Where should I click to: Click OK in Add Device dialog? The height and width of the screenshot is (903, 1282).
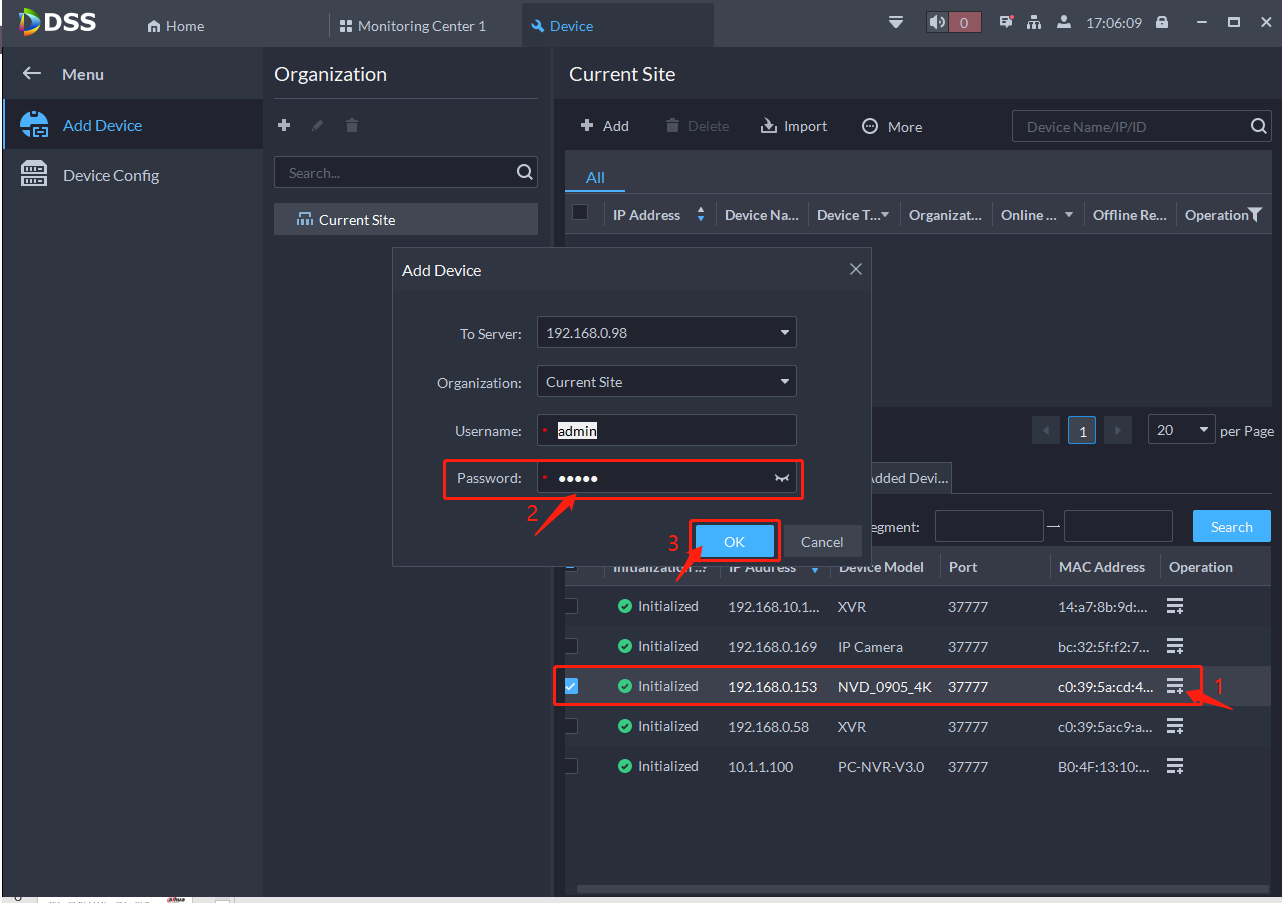[734, 542]
